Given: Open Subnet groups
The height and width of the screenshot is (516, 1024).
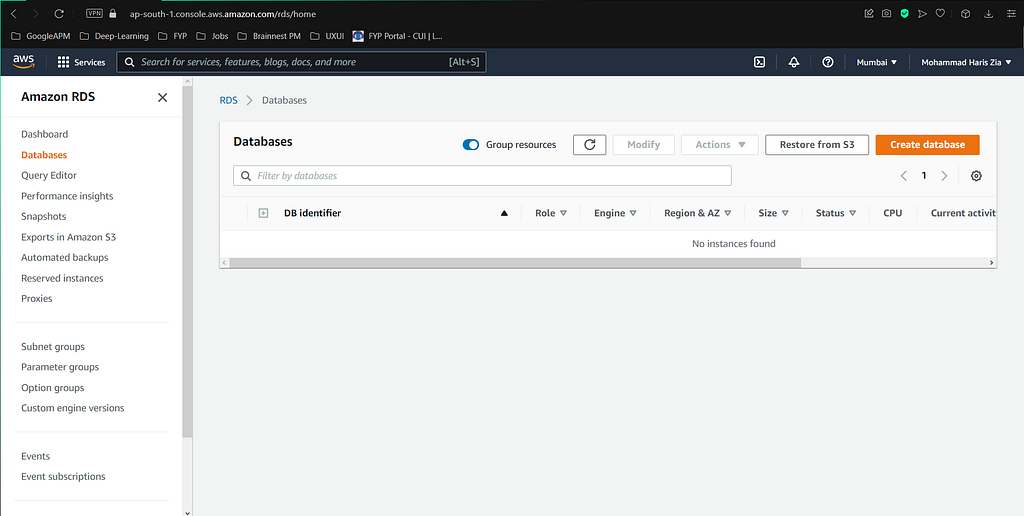Looking at the screenshot, I should (x=53, y=347).
